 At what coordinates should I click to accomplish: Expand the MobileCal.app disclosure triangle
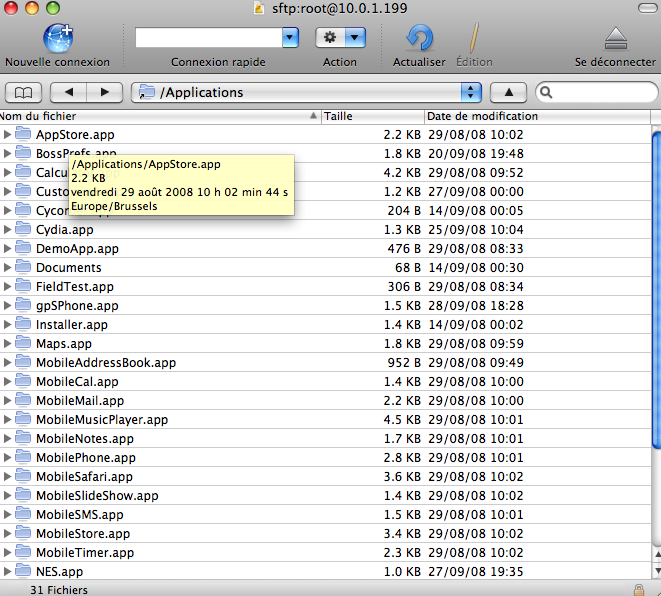pos(7,381)
